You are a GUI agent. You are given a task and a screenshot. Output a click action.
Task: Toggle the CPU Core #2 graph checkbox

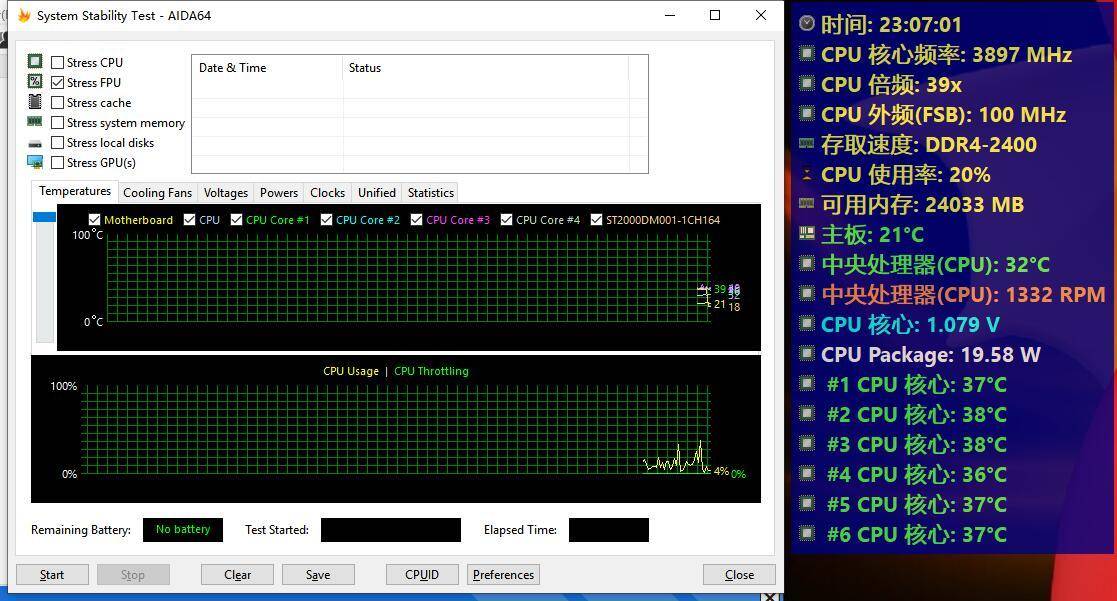(x=326, y=219)
